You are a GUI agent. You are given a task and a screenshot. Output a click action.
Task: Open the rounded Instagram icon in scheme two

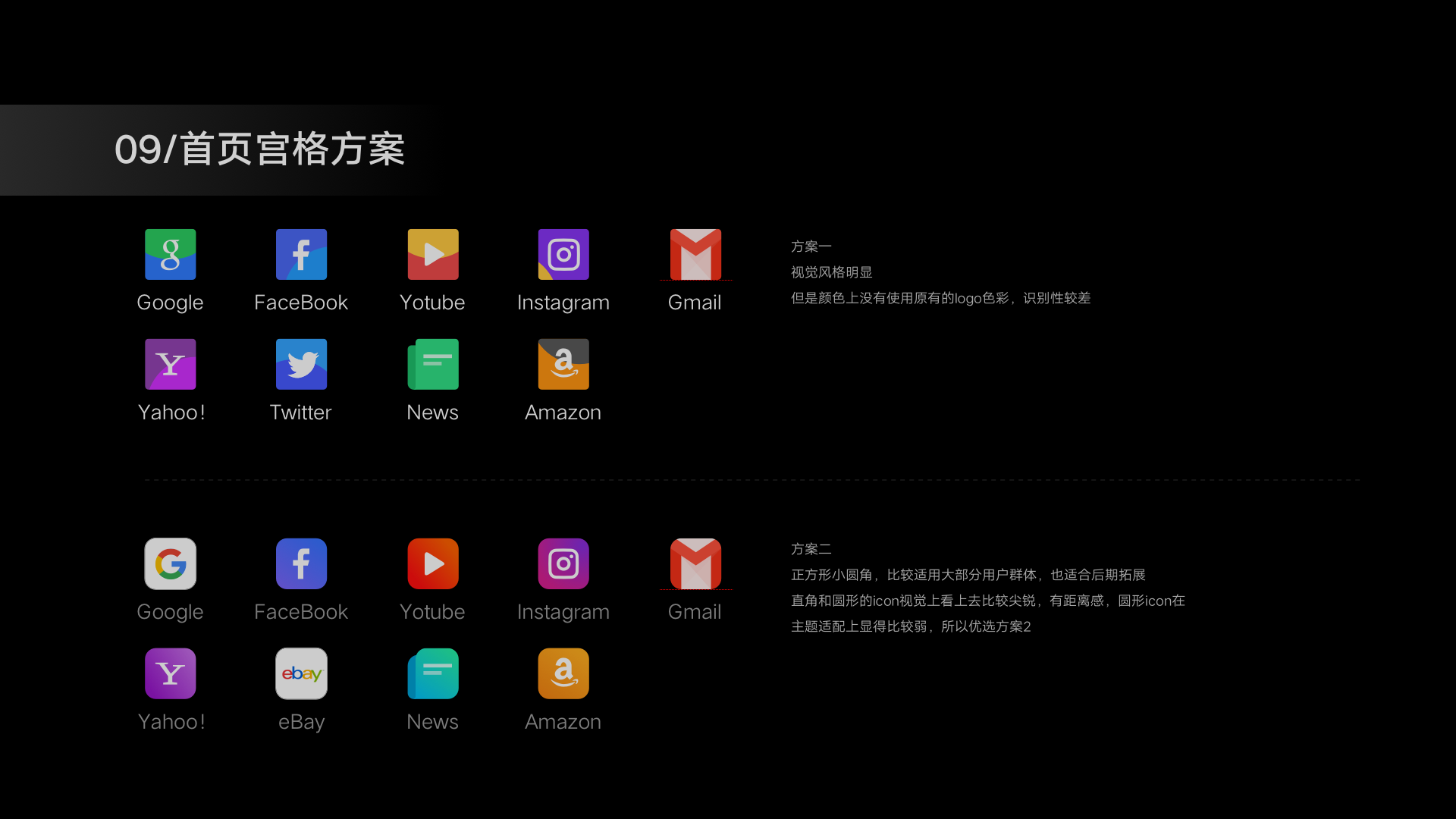point(563,563)
